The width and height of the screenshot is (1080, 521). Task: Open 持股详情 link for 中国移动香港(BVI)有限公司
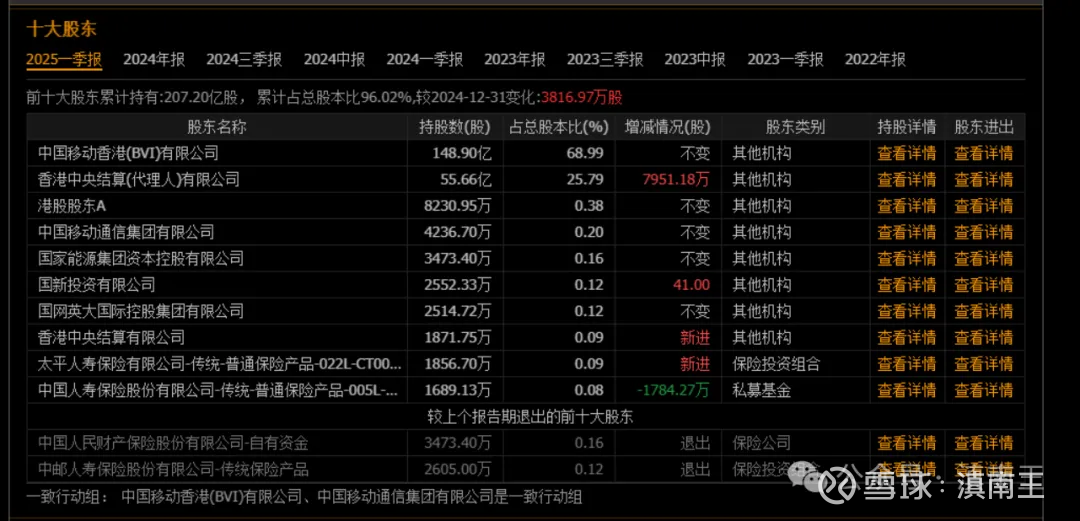click(906, 153)
